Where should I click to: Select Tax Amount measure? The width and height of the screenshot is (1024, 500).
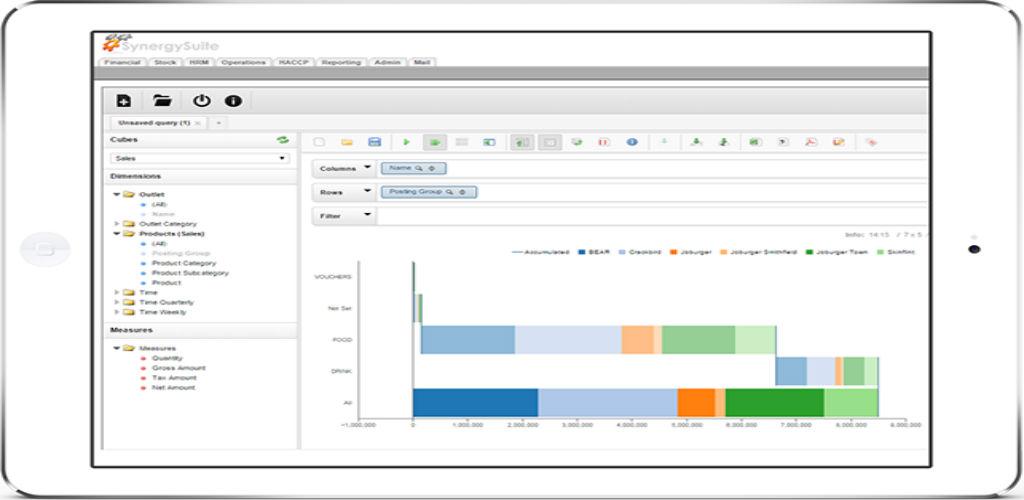pos(174,378)
